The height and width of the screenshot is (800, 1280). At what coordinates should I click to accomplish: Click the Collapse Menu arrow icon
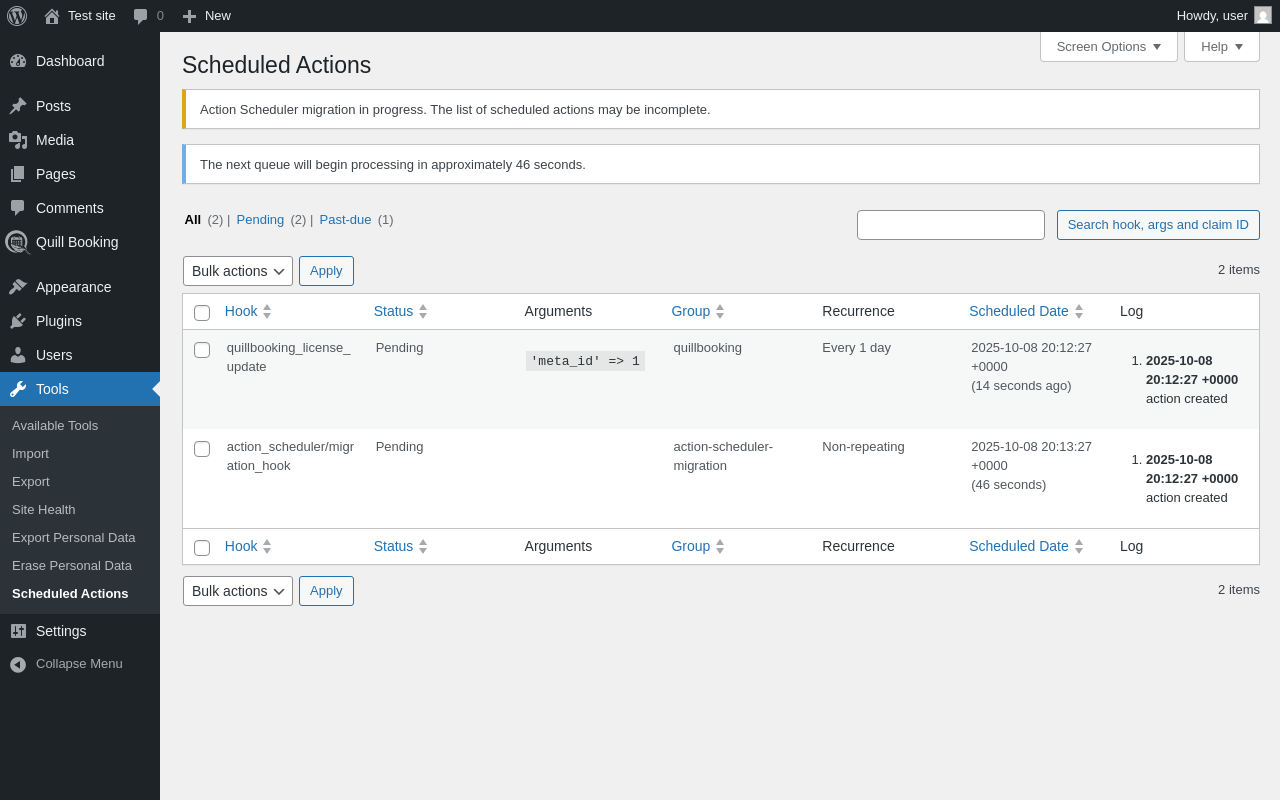pos(18,664)
